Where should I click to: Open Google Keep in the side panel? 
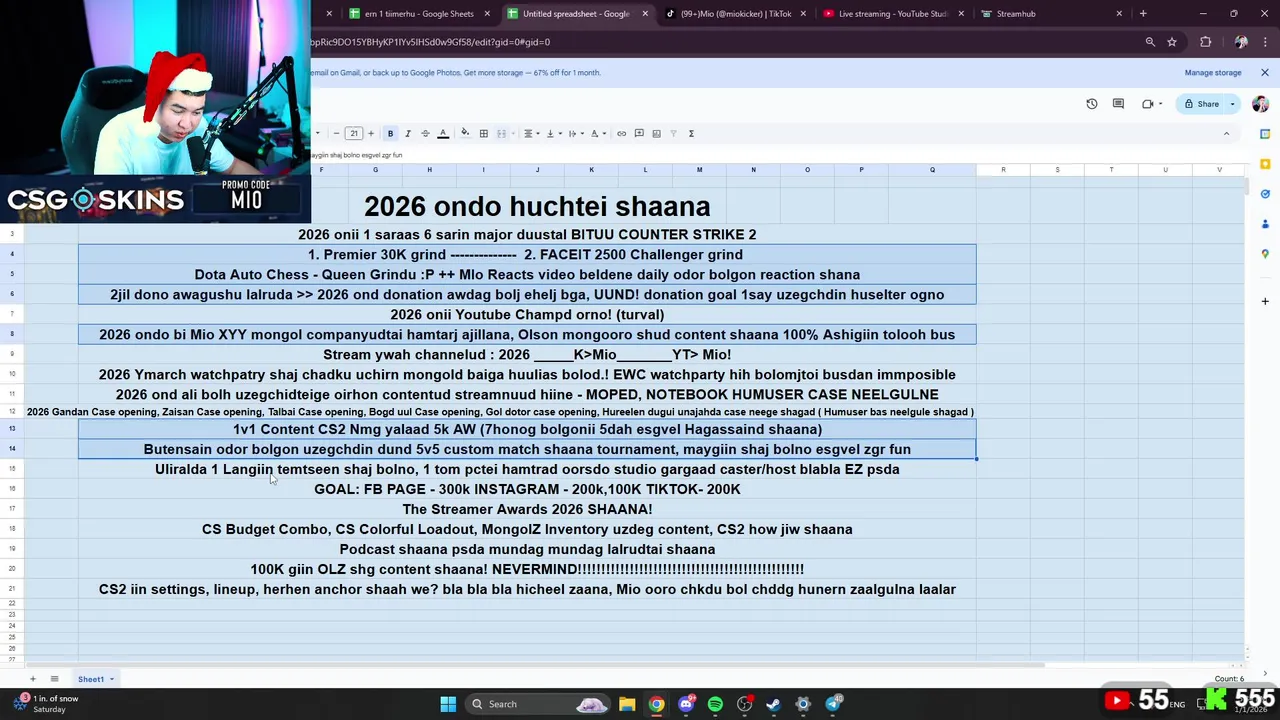[1265, 163]
